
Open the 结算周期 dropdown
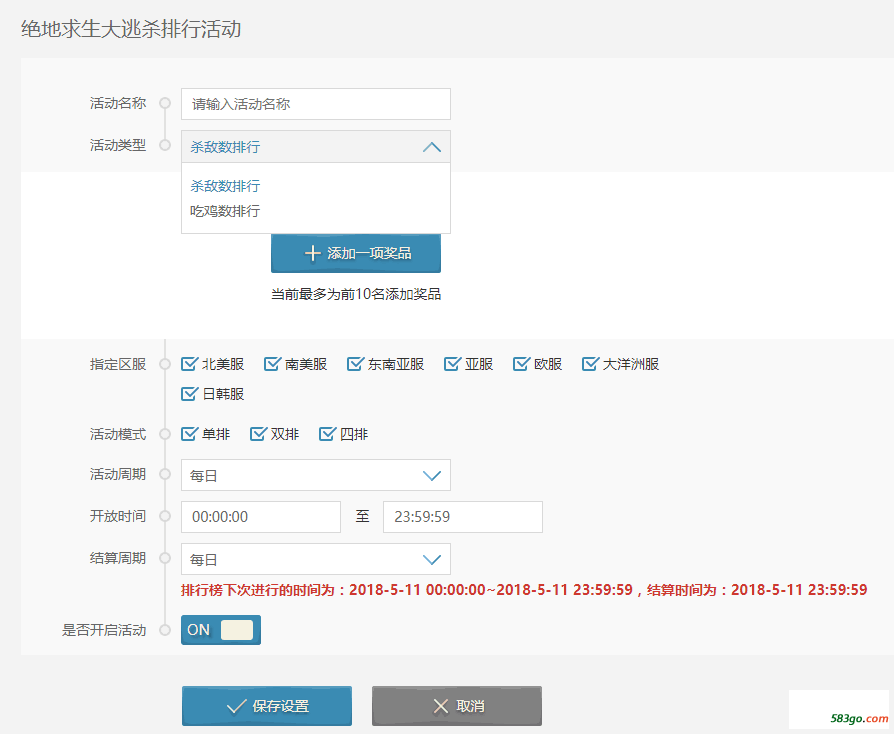[316, 559]
